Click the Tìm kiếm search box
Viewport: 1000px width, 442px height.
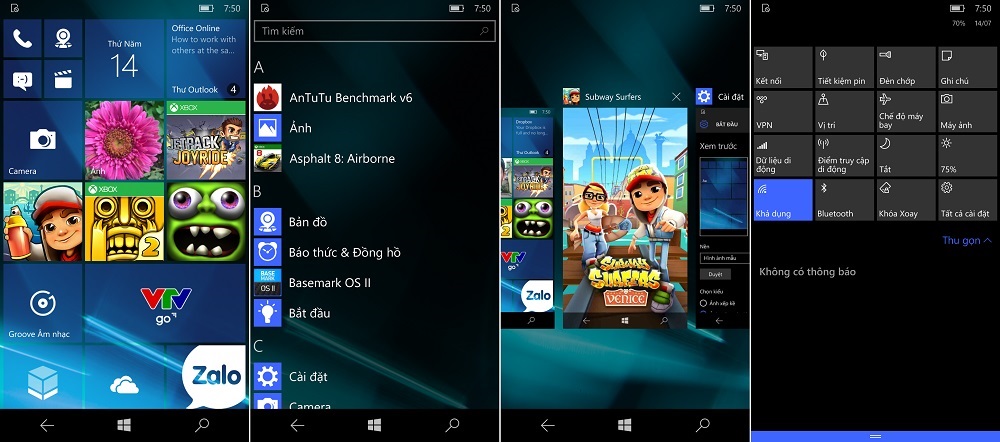pyautogui.click(x=374, y=31)
